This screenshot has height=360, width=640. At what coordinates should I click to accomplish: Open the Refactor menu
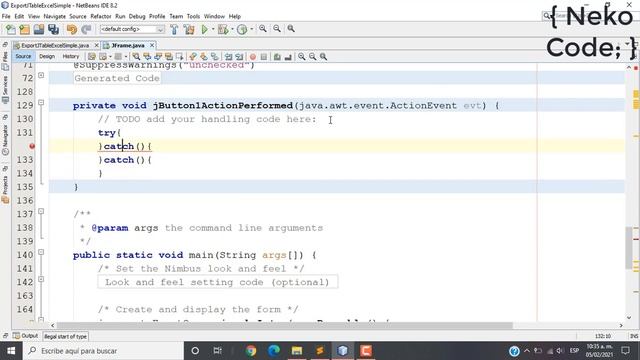pos(101,16)
